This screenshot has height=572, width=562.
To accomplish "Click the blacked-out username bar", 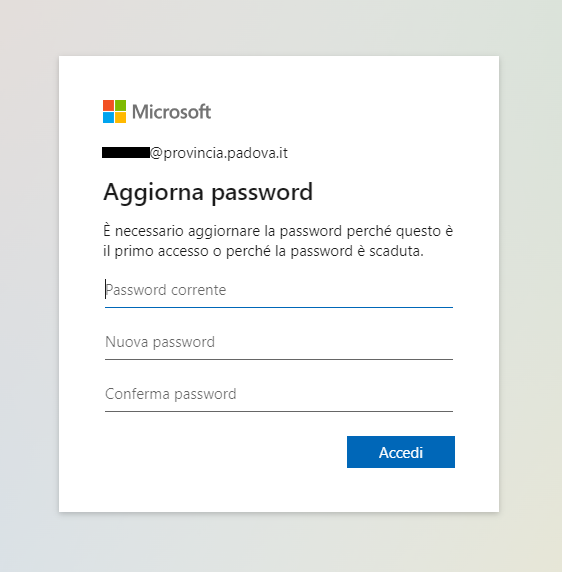I will (126, 152).
